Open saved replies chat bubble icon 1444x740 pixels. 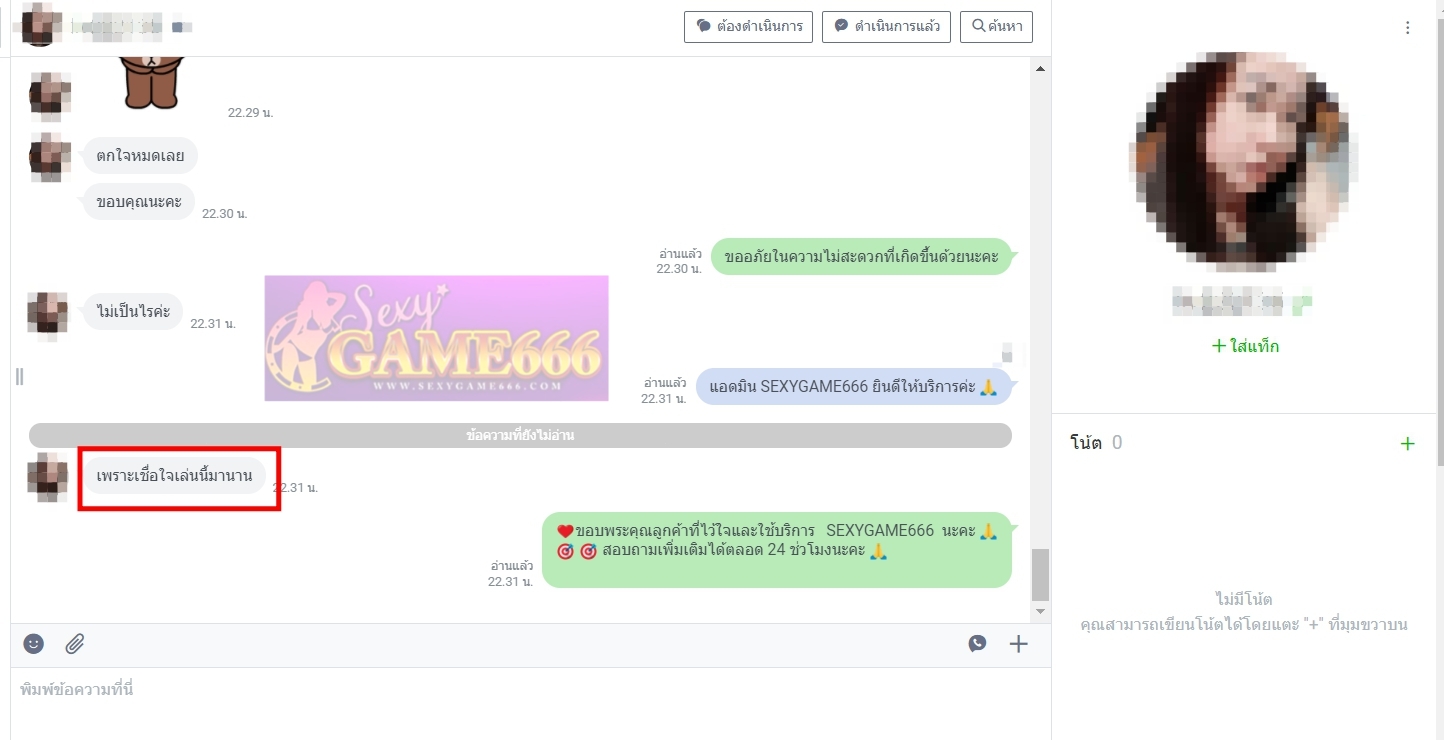(x=977, y=644)
